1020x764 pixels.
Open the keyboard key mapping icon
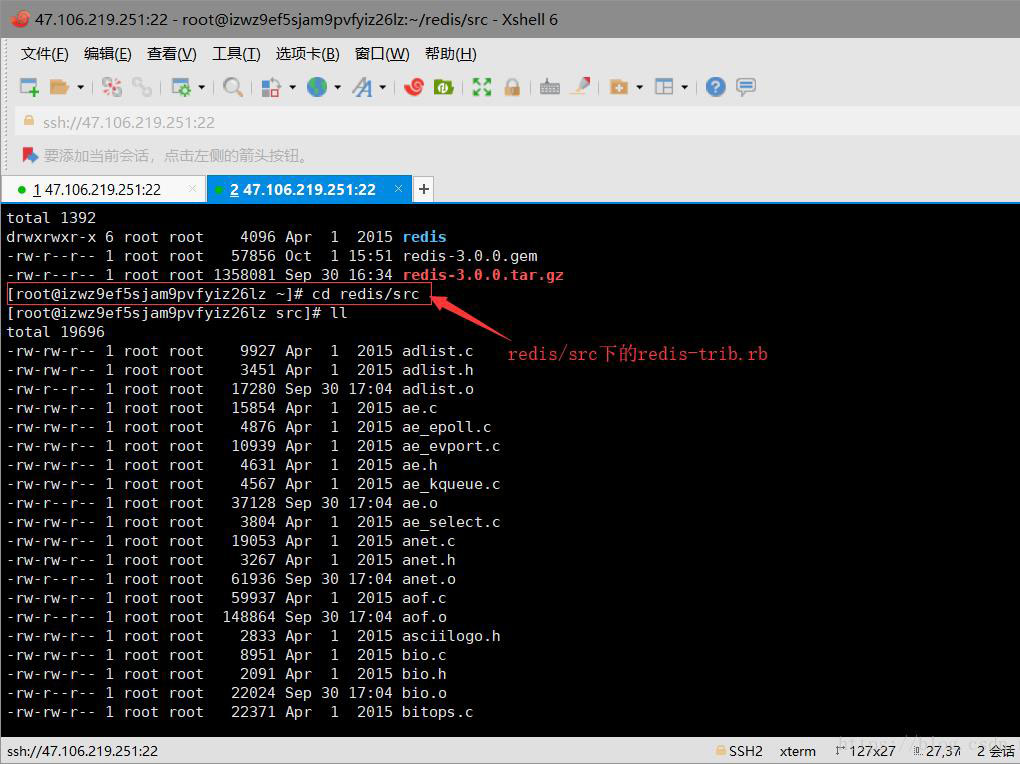coord(550,87)
